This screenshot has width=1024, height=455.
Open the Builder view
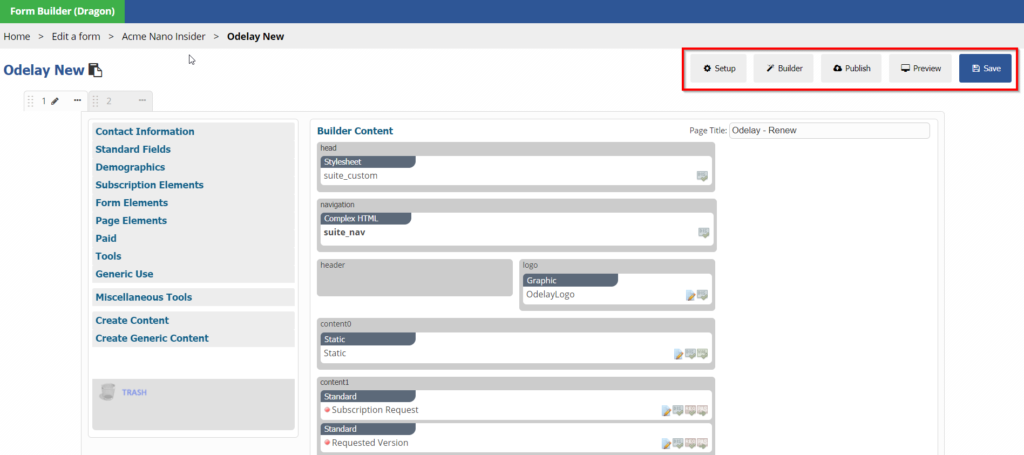pyautogui.click(x=784, y=69)
